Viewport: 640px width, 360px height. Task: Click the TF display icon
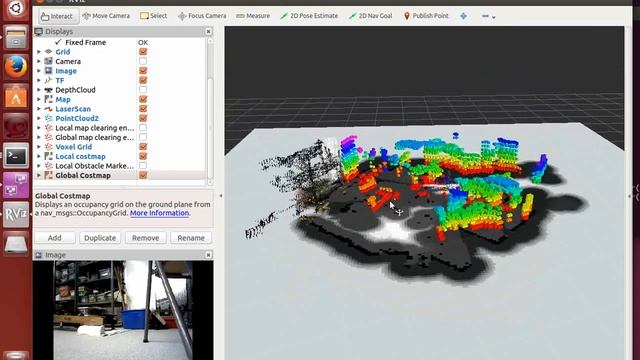[x=49, y=80]
